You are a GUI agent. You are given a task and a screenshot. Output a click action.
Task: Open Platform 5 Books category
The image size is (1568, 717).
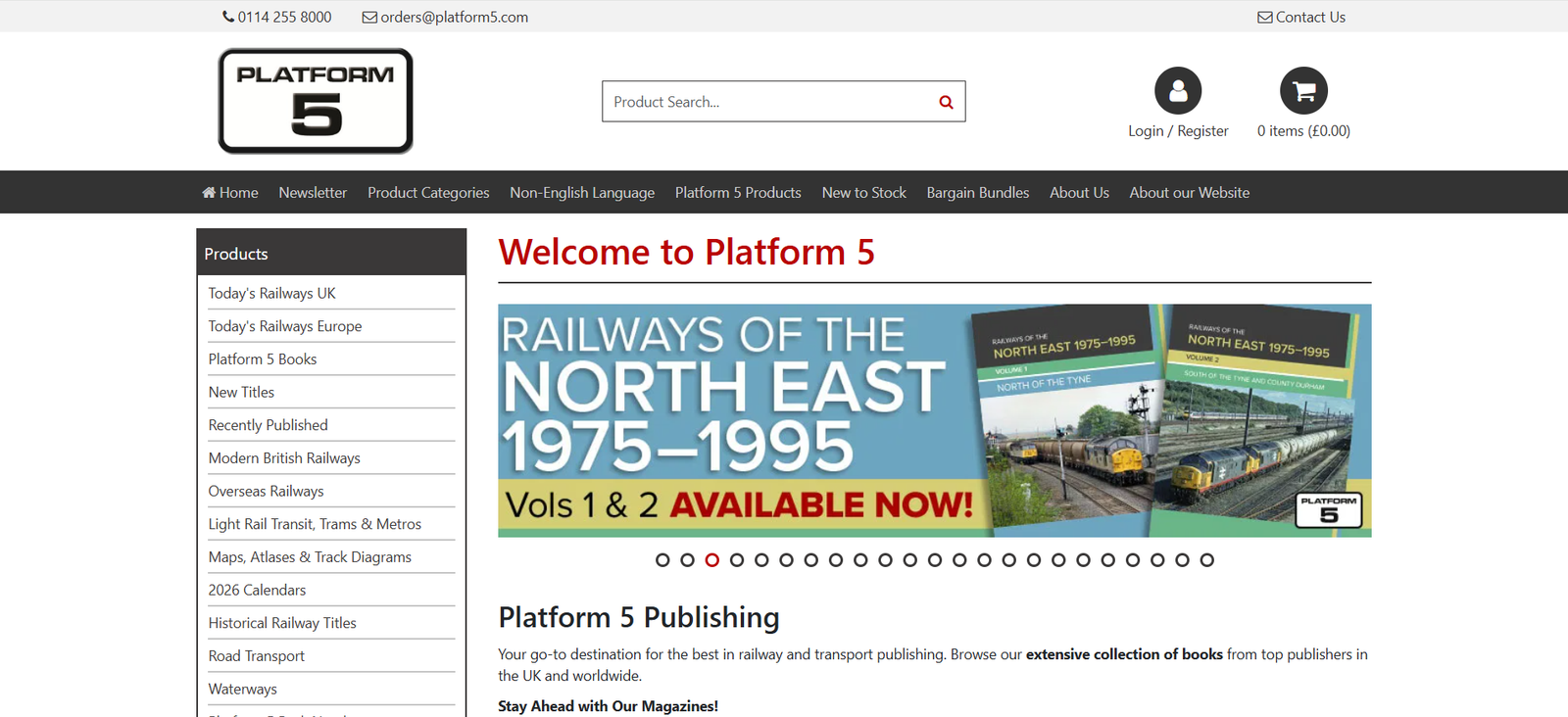(263, 359)
